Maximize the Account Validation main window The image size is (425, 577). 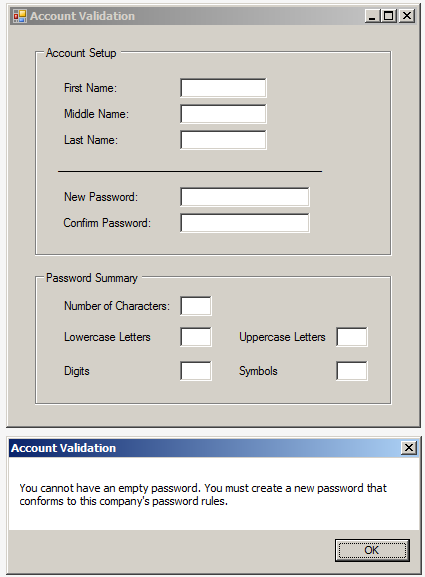pos(389,16)
